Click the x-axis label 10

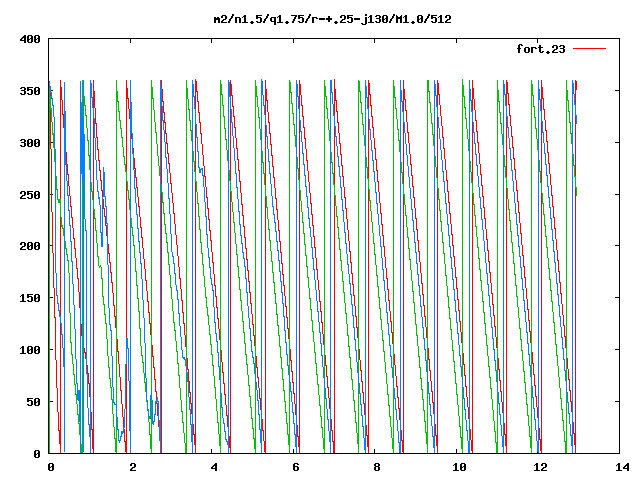[x=459, y=467]
